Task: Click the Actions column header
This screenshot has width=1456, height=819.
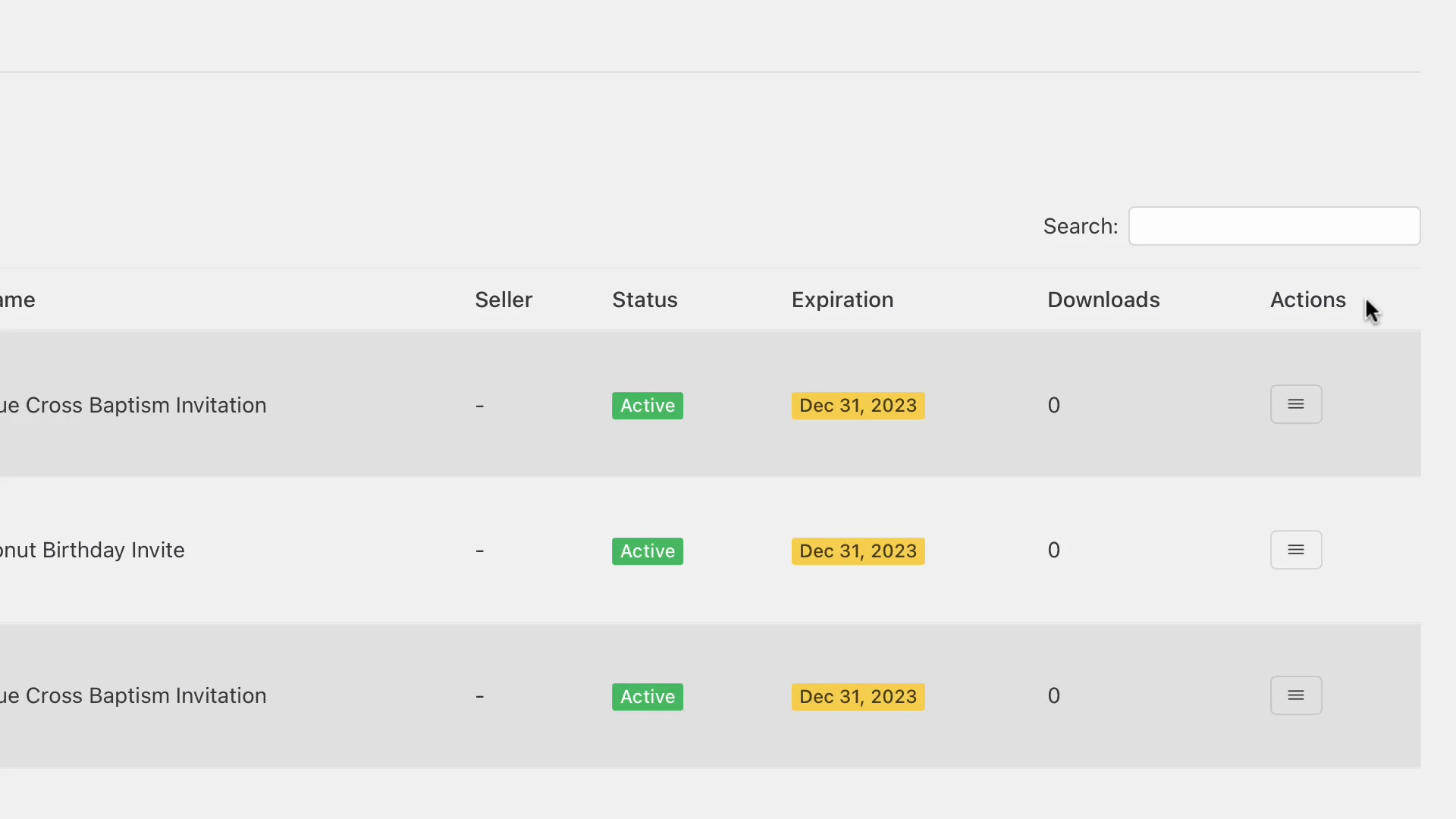Action: (x=1307, y=300)
